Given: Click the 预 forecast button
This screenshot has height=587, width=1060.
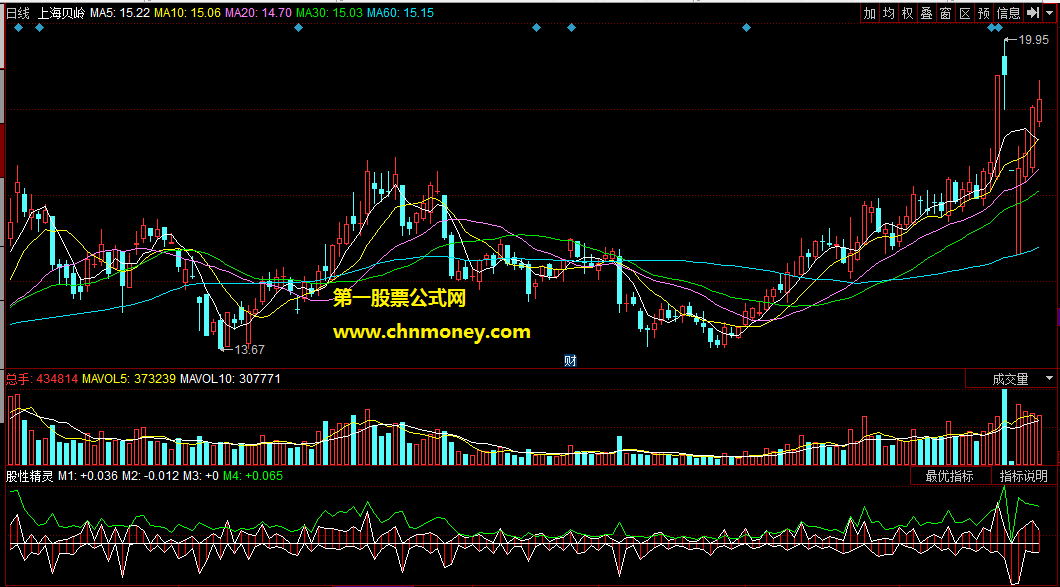Looking at the screenshot, I should point(984,12).
